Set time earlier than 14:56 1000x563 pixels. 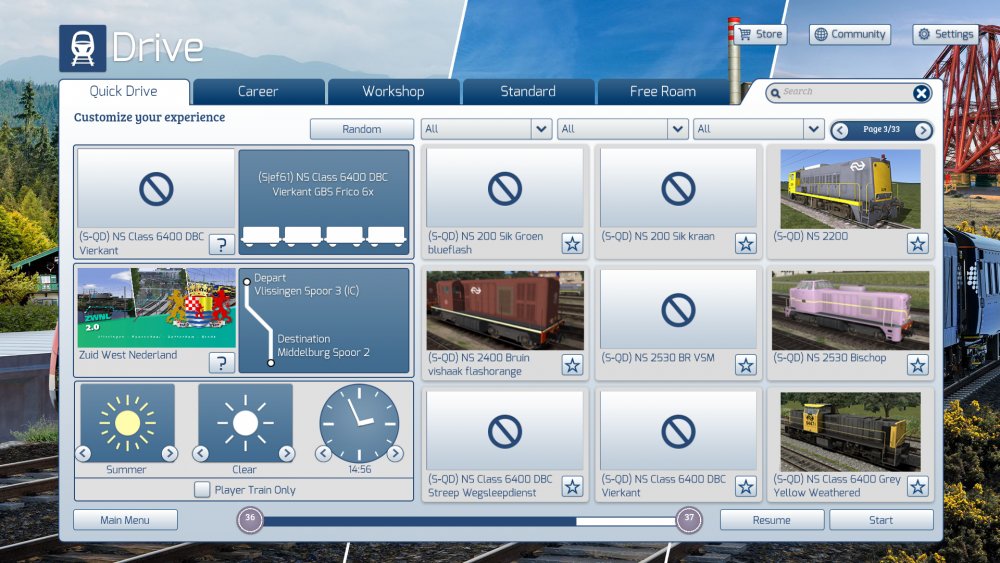pos(323,453)
